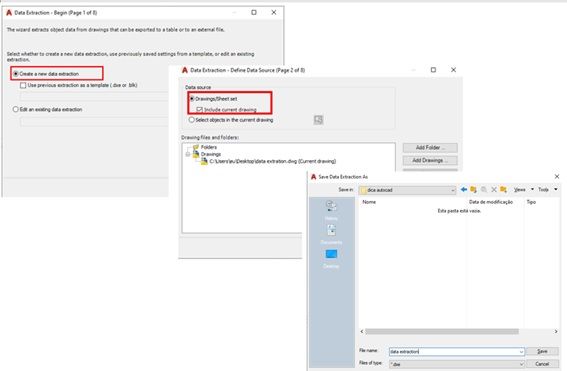The image size is (567, 371).
Task: Click the Add Drawings button
Action: pyautogui.click(x=430, y=160)
